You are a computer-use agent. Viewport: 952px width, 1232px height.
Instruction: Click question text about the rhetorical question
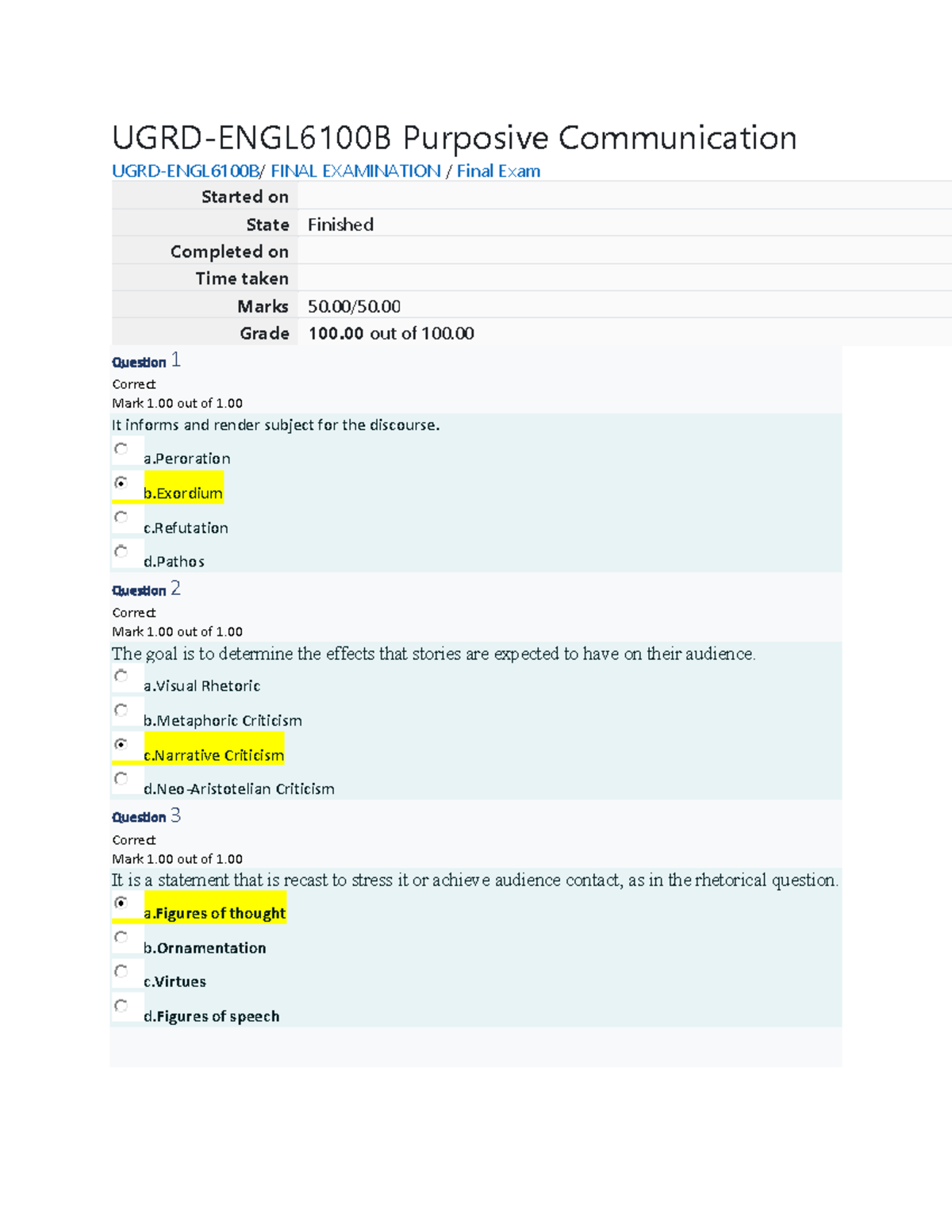(475, 881)
